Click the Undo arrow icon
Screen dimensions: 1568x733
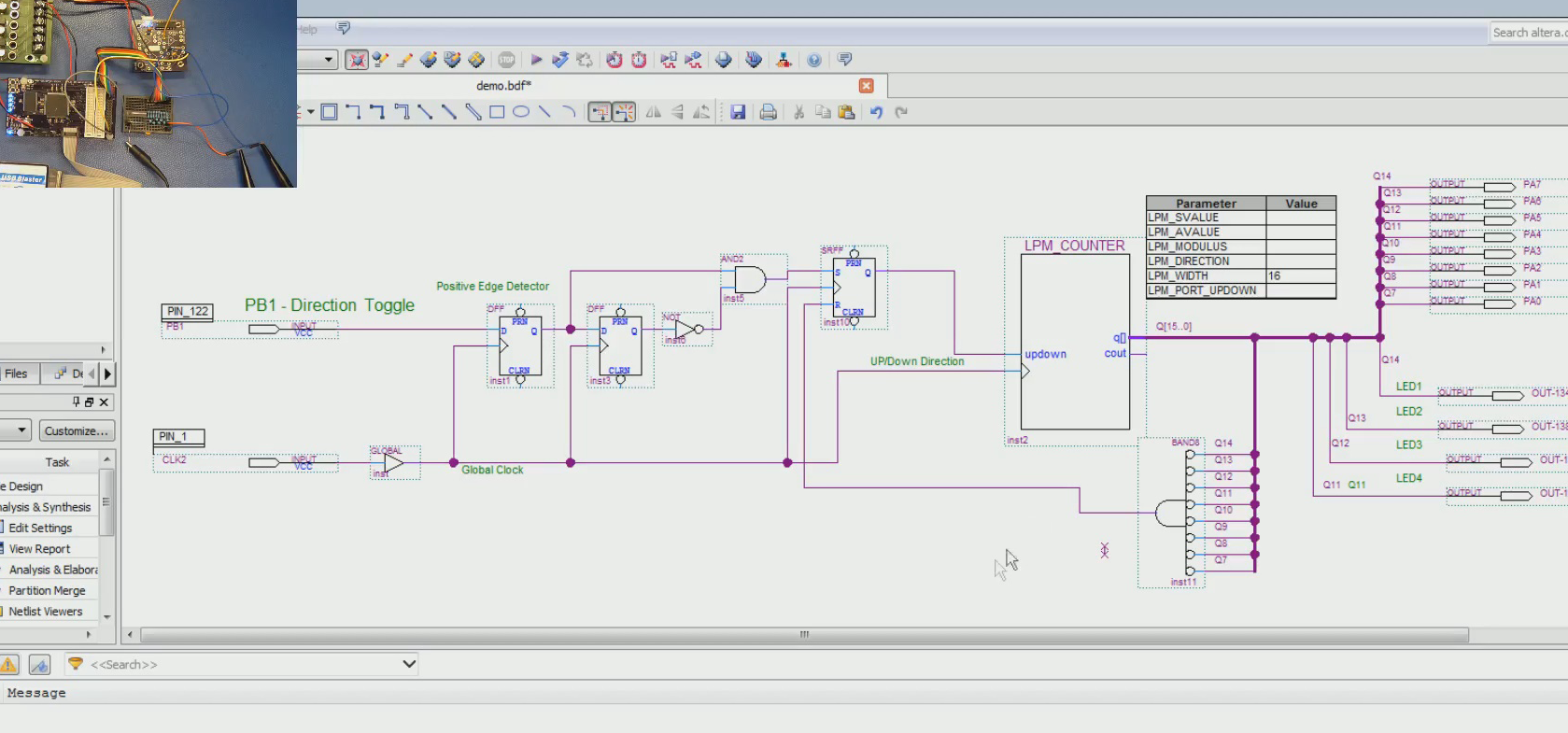tap(876, 112)
